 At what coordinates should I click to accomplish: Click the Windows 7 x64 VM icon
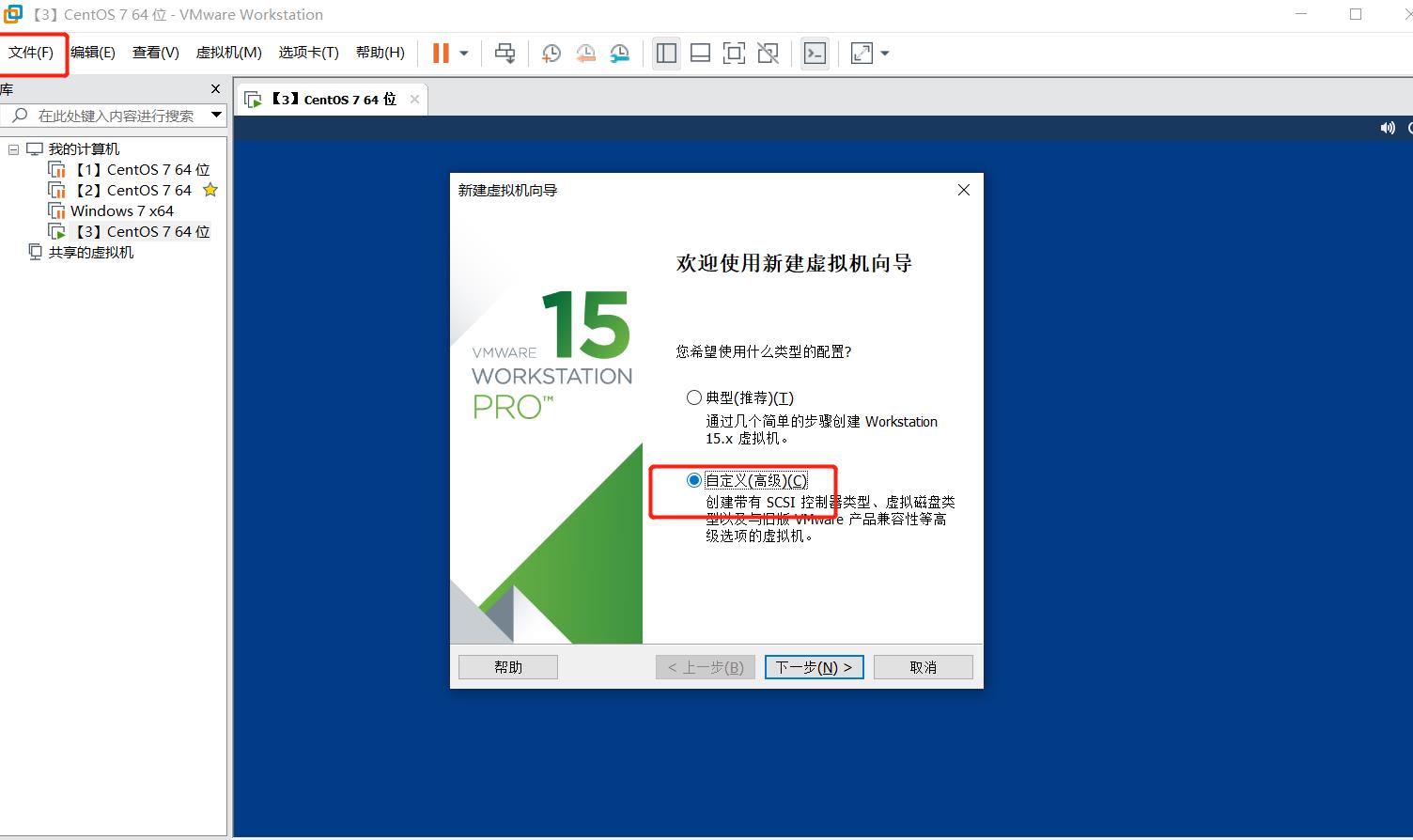click(x=57, y=211)
